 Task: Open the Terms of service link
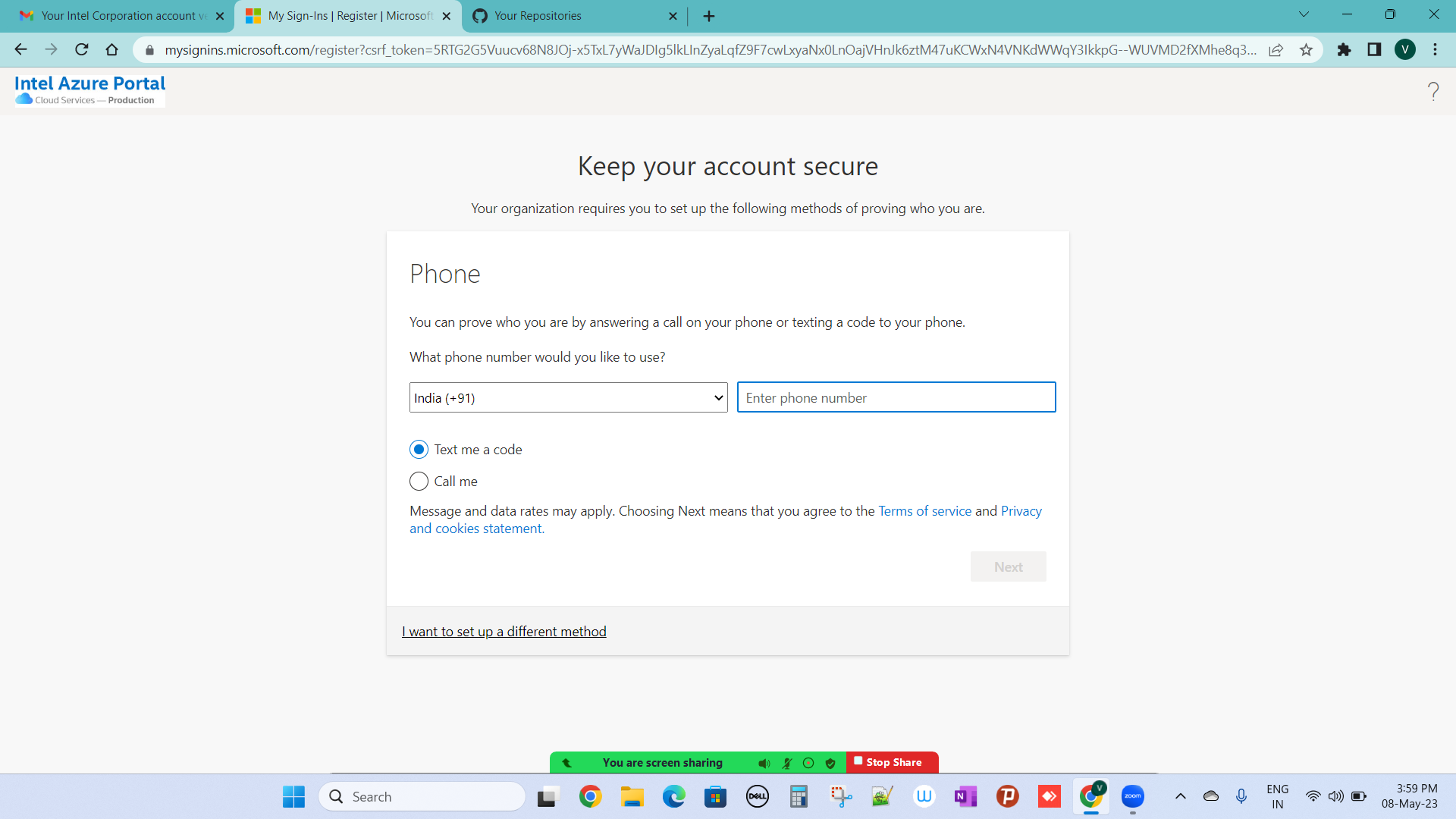pyautogui.click(x=924, y=511)
